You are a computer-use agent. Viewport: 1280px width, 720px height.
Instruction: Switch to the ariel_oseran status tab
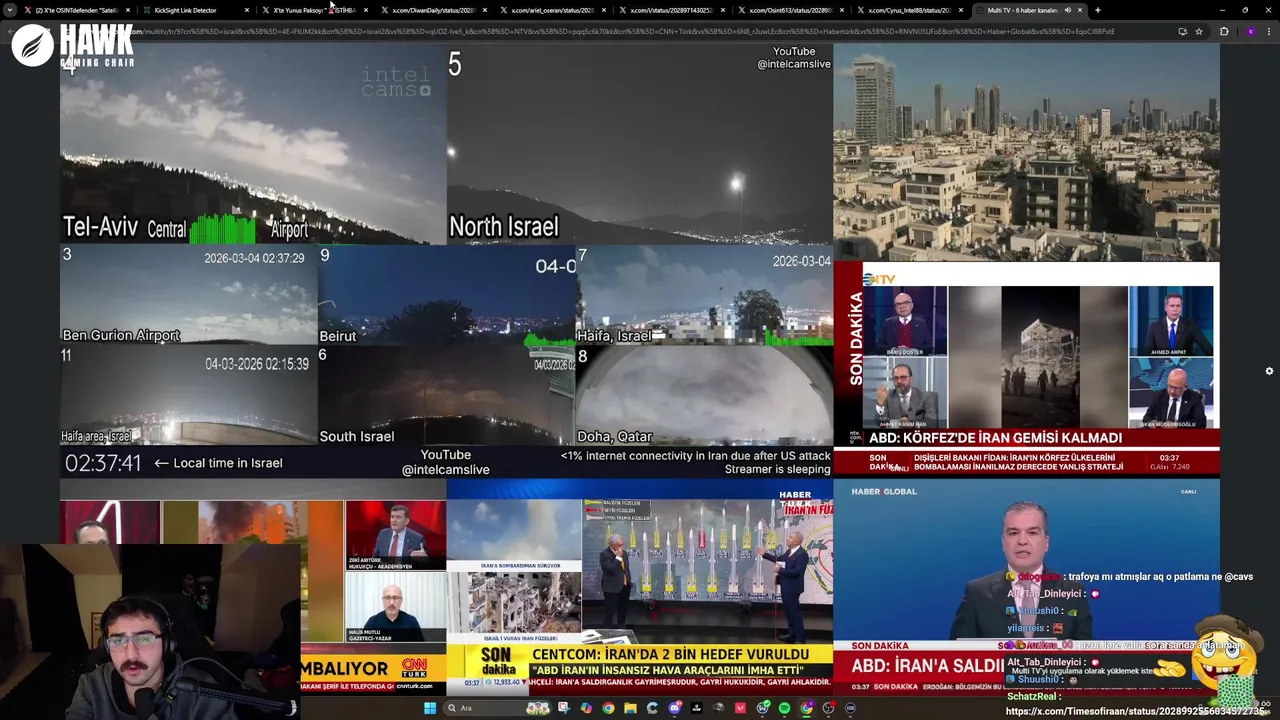[552, 10]
